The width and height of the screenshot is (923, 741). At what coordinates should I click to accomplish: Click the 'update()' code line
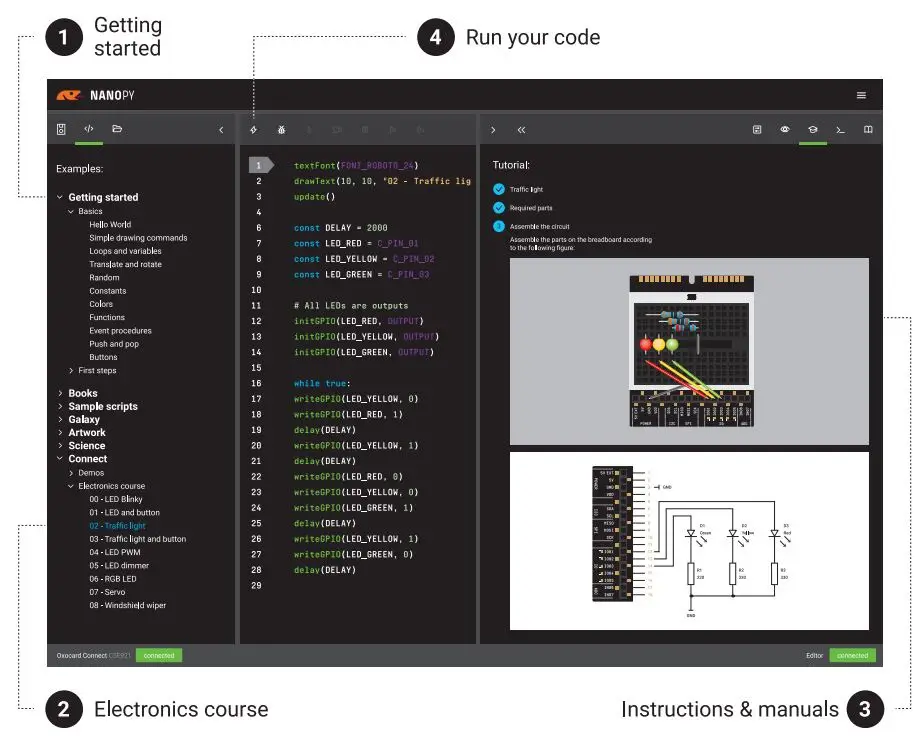pyautogui.click(x=314, y=197)
